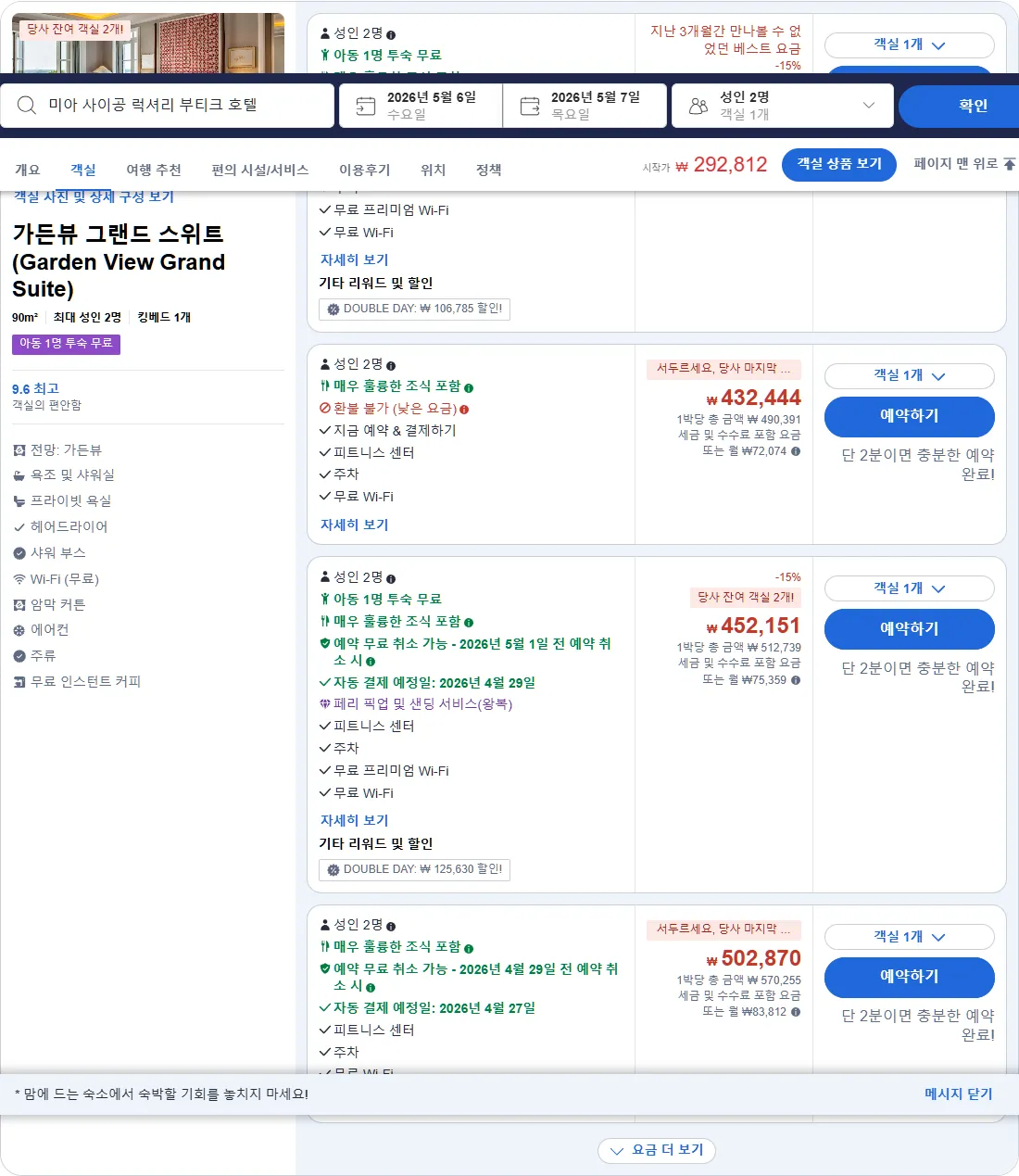Click the ₩452,151 price
This screenshot has width=1019, height=1176.
pyautogui.click(x=753, y=626)
